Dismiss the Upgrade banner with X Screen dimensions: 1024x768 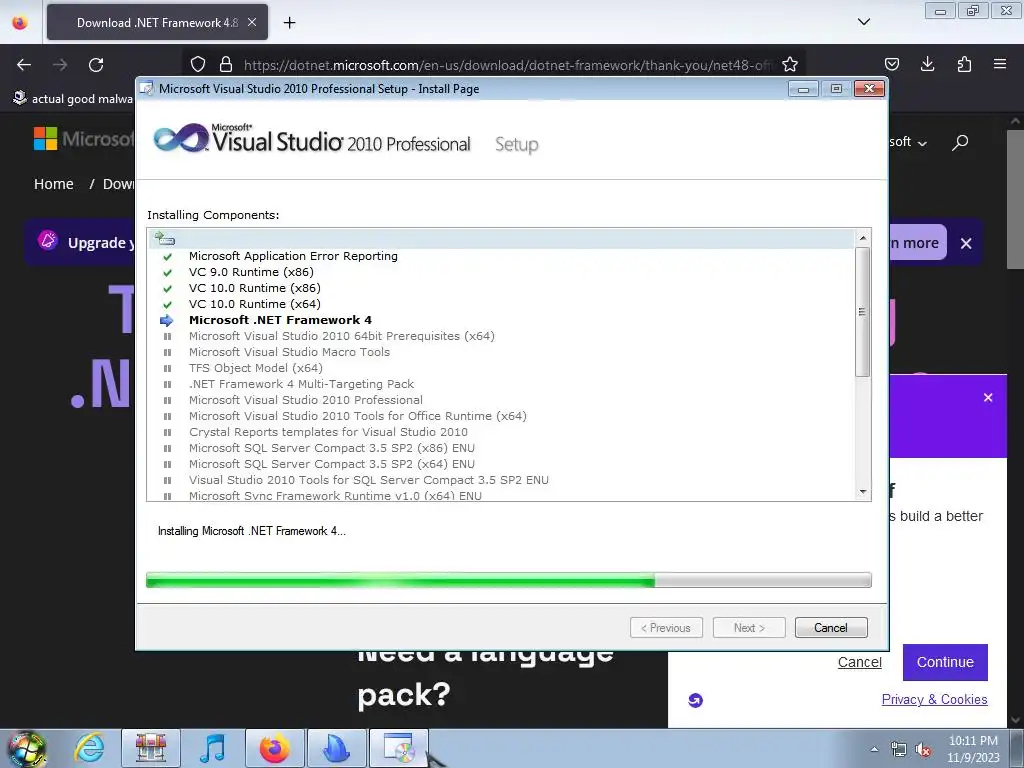point(966,244)
